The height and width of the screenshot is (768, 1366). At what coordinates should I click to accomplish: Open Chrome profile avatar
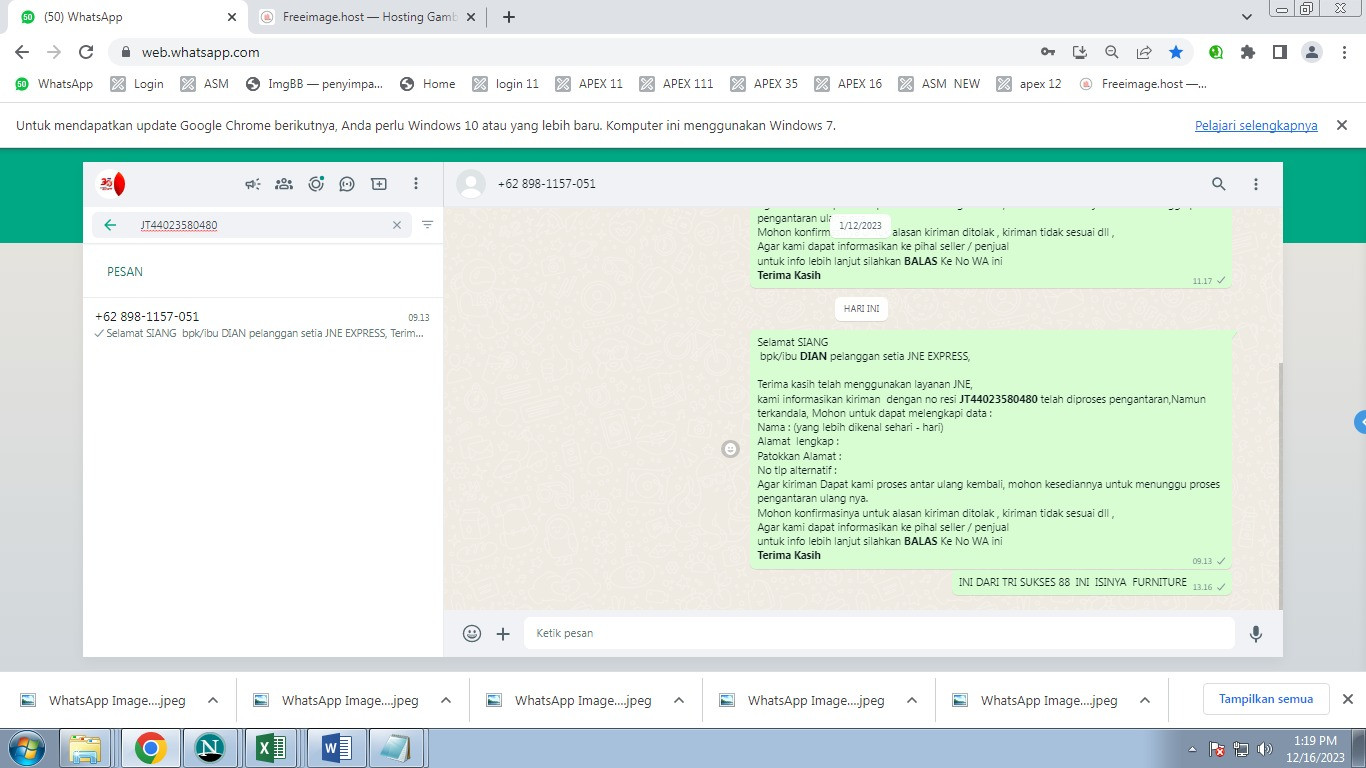(1312, 52)
